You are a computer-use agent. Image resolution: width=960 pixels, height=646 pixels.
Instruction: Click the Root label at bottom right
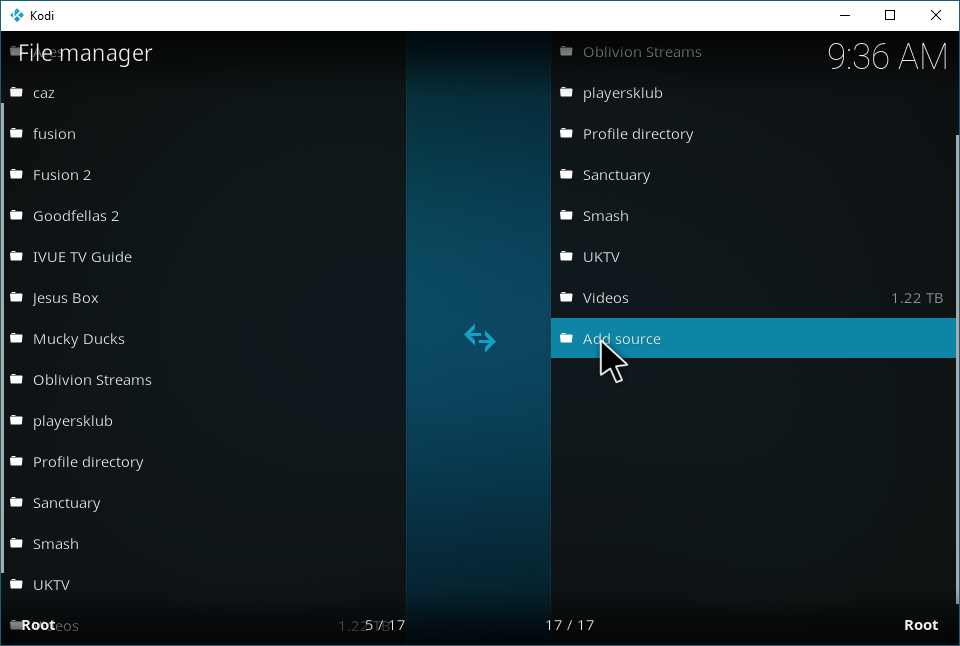(x=921, y=625)
